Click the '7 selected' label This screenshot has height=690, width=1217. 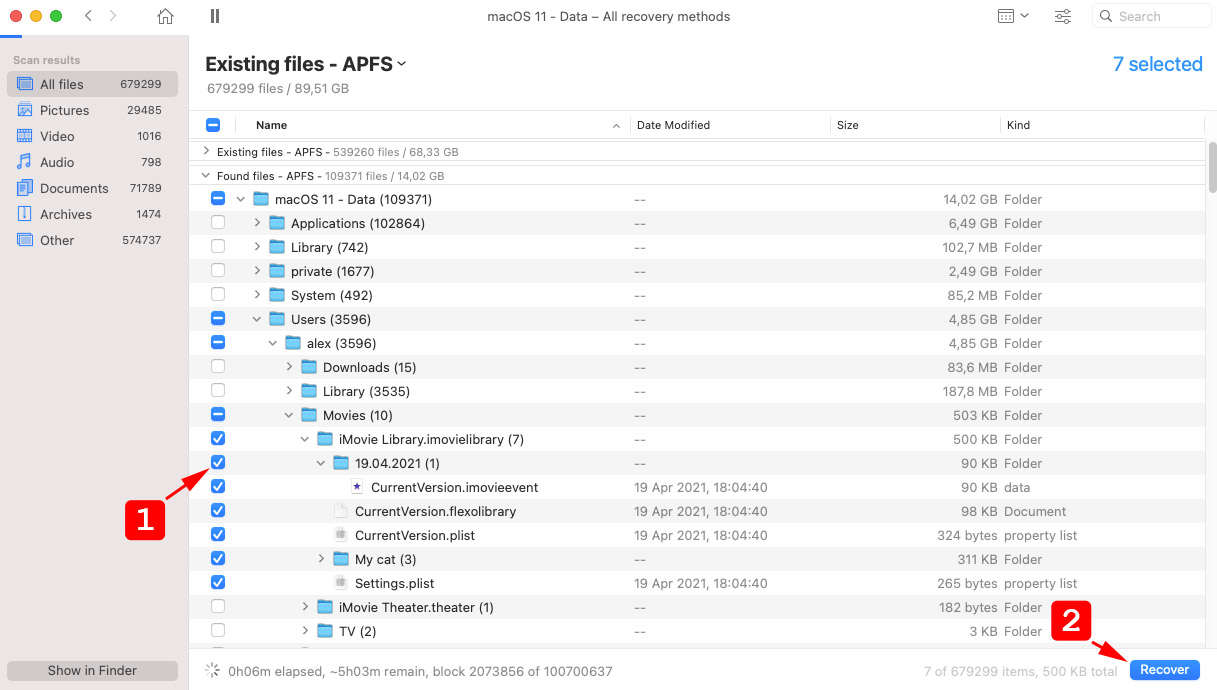(x=1158, y=64)
